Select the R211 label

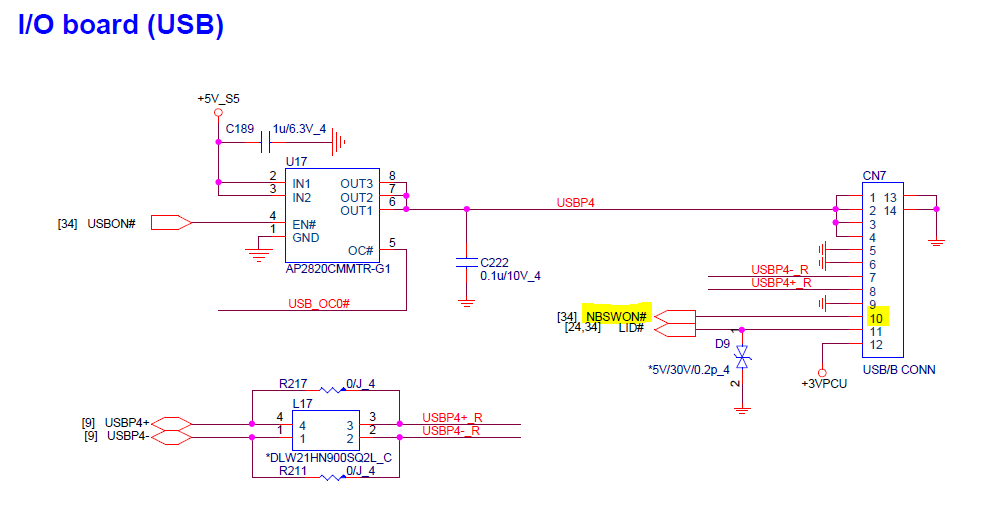tap(293, 471)
